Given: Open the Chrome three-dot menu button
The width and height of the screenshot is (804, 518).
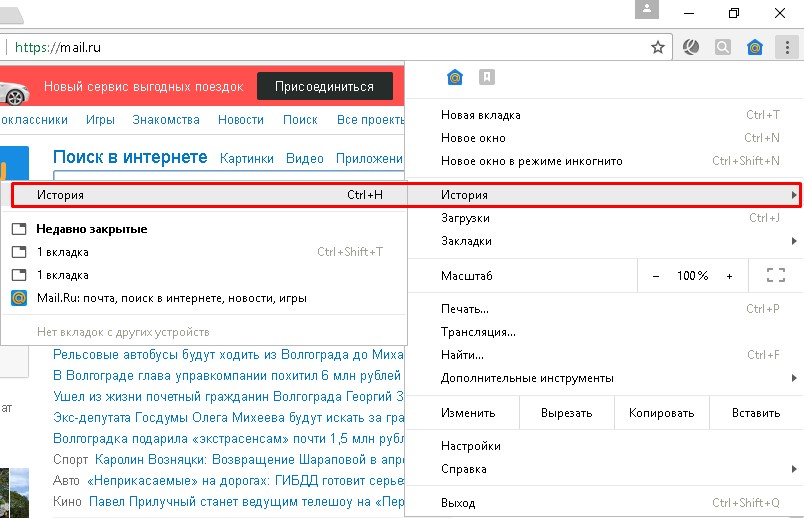Looking at the screenshot, I should (787, 47).
